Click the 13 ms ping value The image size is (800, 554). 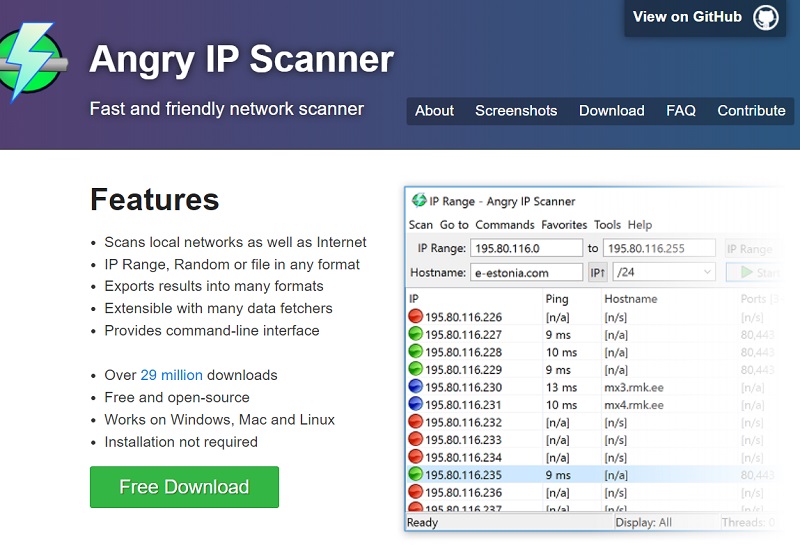pyautogui.click(x=561, y=387)
